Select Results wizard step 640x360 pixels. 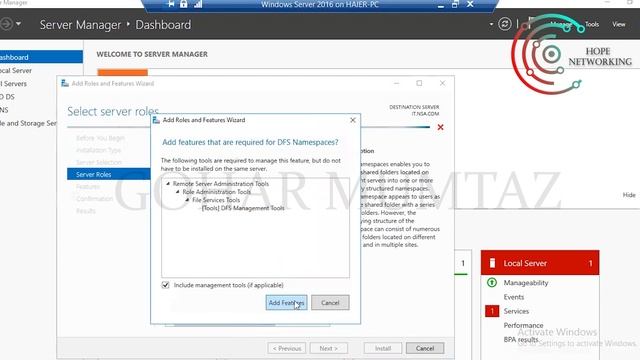(86, 211)
